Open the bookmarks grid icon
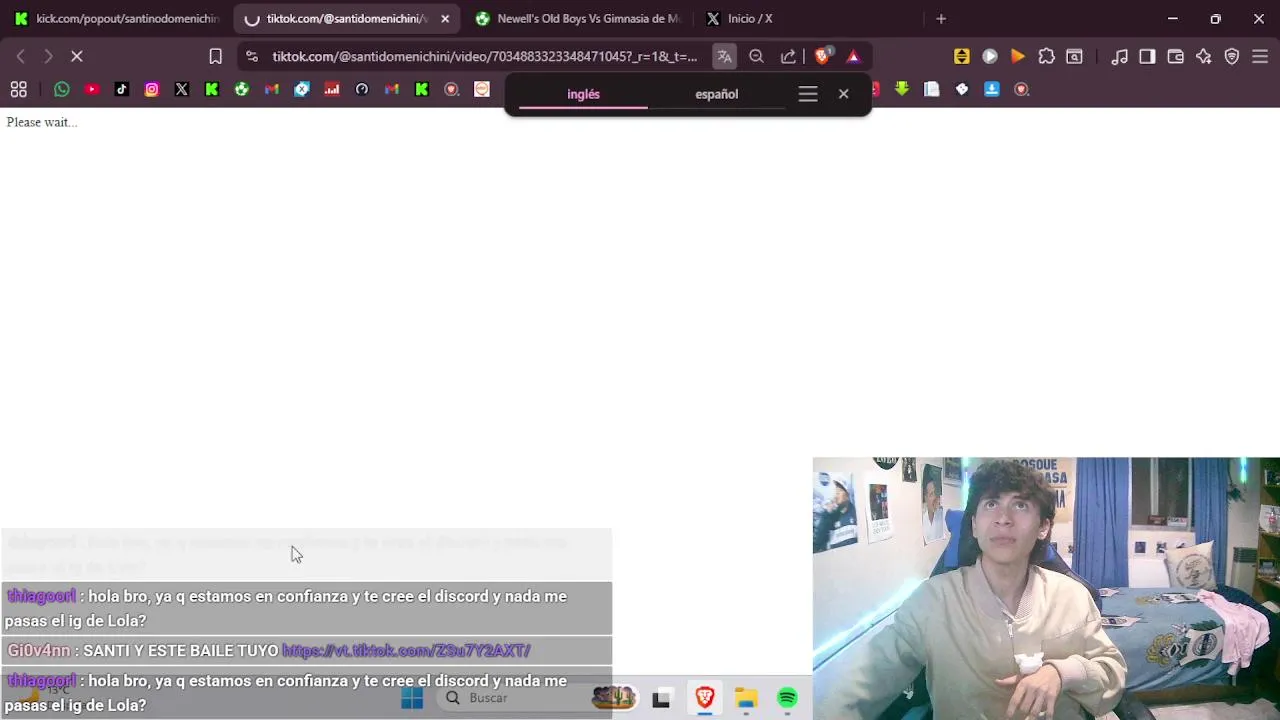 click(x=18, y=89)
